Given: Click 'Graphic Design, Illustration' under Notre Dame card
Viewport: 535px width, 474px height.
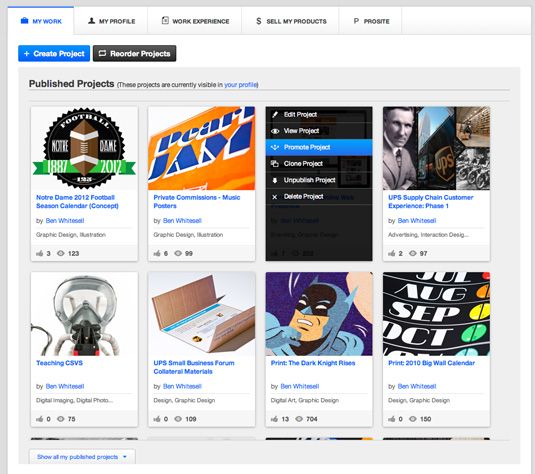Looking at the screenshot, I should 71,234.
